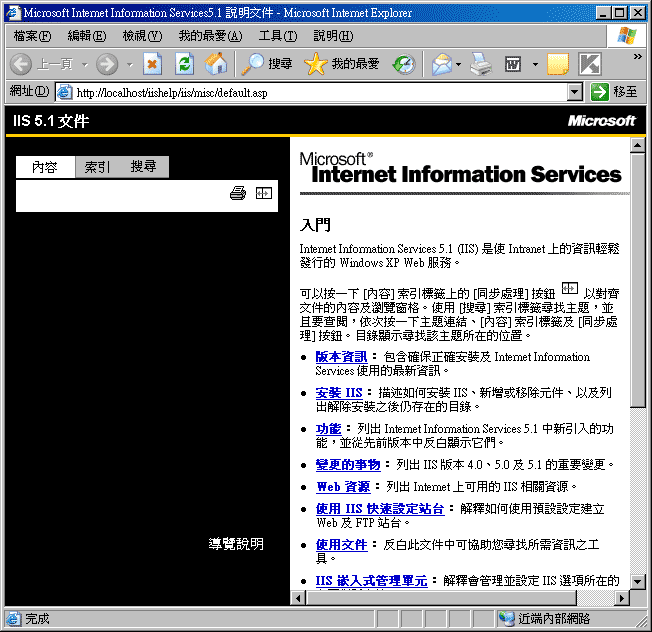Click the Windows flag logo
Image resolution: width=652 pixels, height=632 pixels.
[627, 35]
